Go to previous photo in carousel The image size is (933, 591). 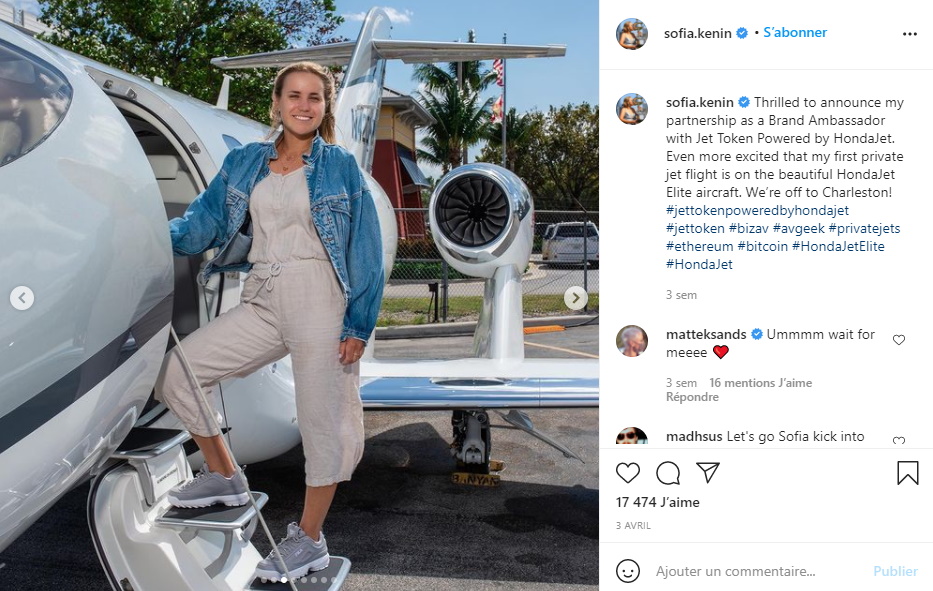pyautogui.click(x=22, y=298)
